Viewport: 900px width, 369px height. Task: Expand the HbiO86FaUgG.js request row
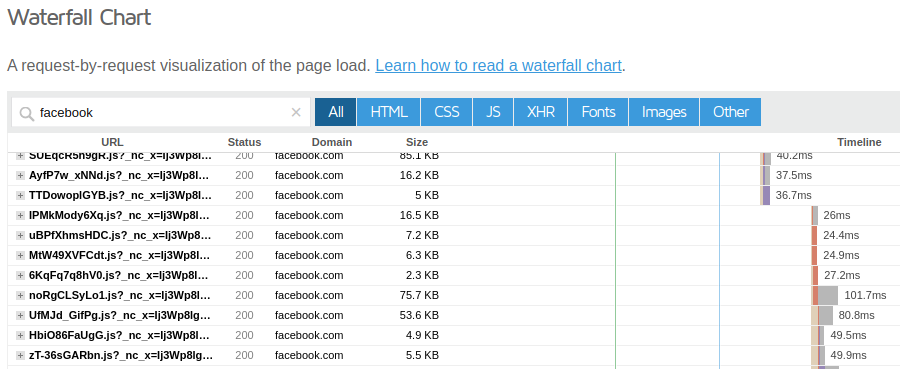21,335
